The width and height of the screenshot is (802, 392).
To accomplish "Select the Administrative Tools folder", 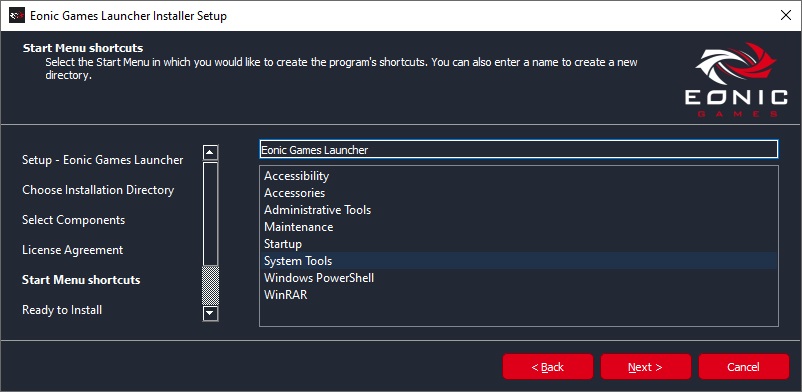I will click(x=519, y=210).
